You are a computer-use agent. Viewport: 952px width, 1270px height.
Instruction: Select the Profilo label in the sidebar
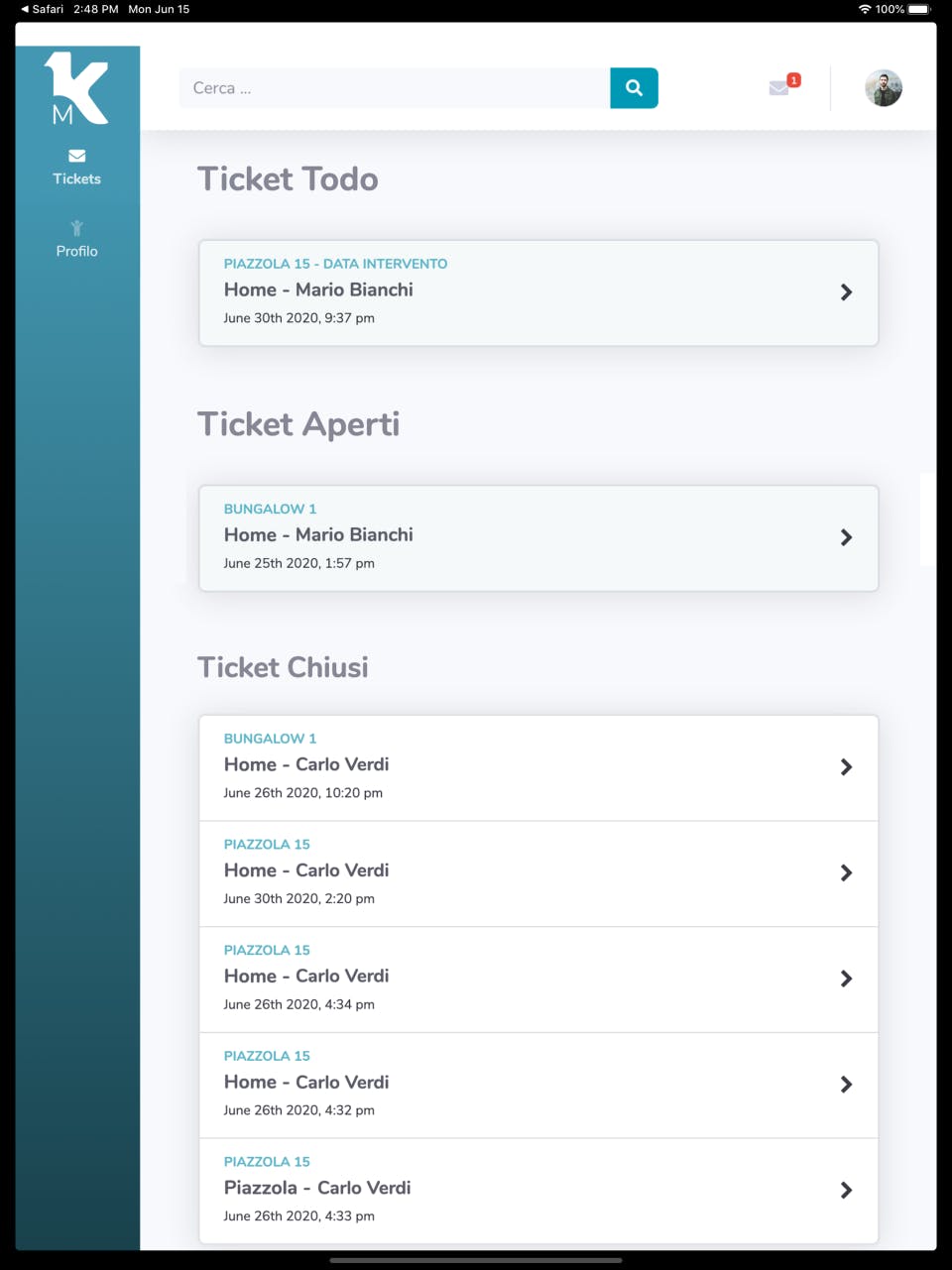point(76,252)
